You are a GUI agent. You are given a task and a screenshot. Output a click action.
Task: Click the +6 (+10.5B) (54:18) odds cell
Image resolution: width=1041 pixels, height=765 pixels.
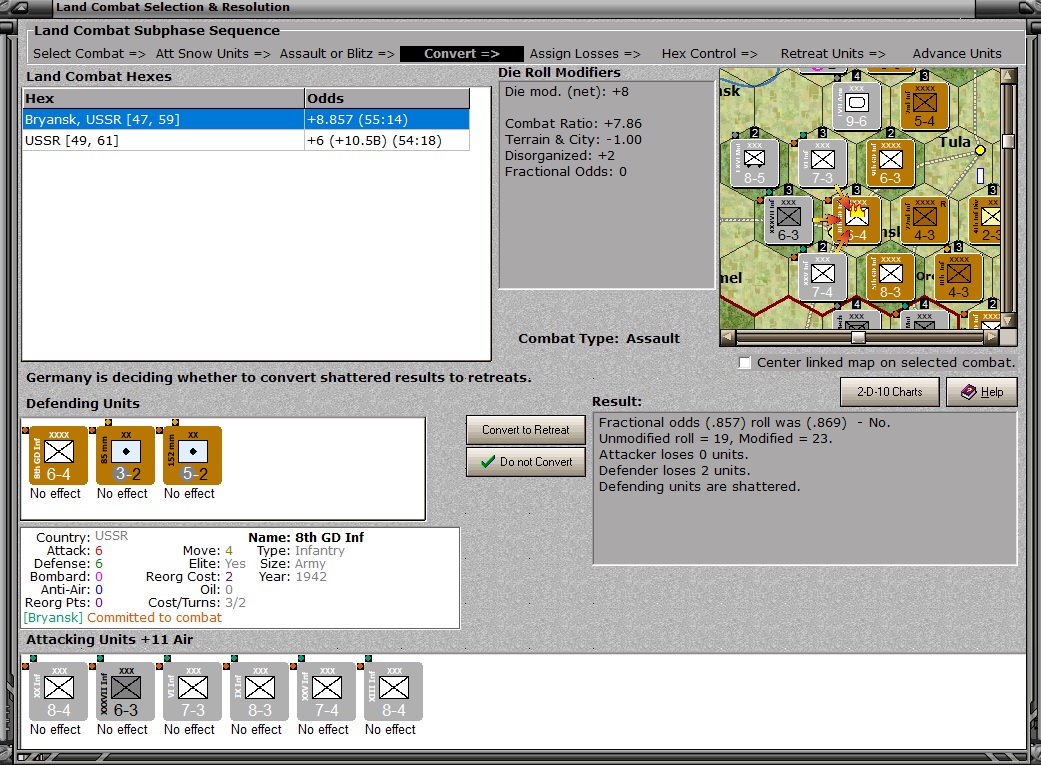coord(387,141)
